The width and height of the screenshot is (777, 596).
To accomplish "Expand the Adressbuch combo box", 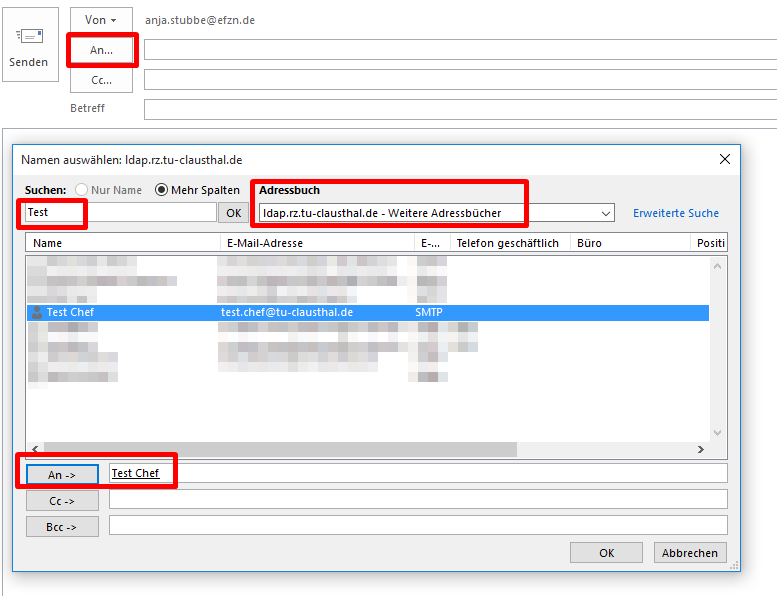I will [x=605, y=213].
